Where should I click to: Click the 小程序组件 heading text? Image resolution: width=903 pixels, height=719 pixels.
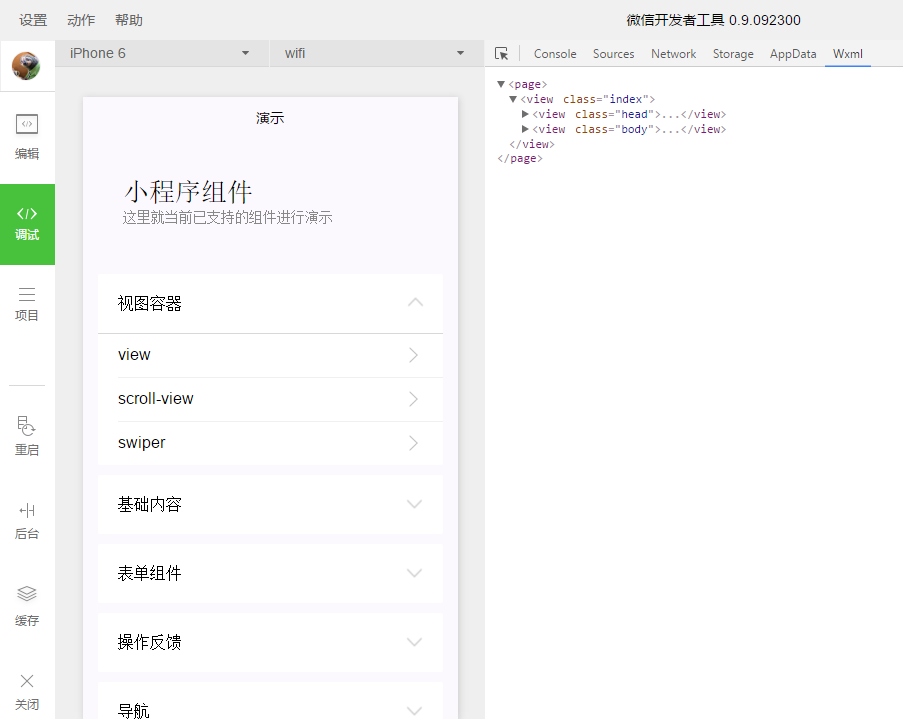[188, 192]
